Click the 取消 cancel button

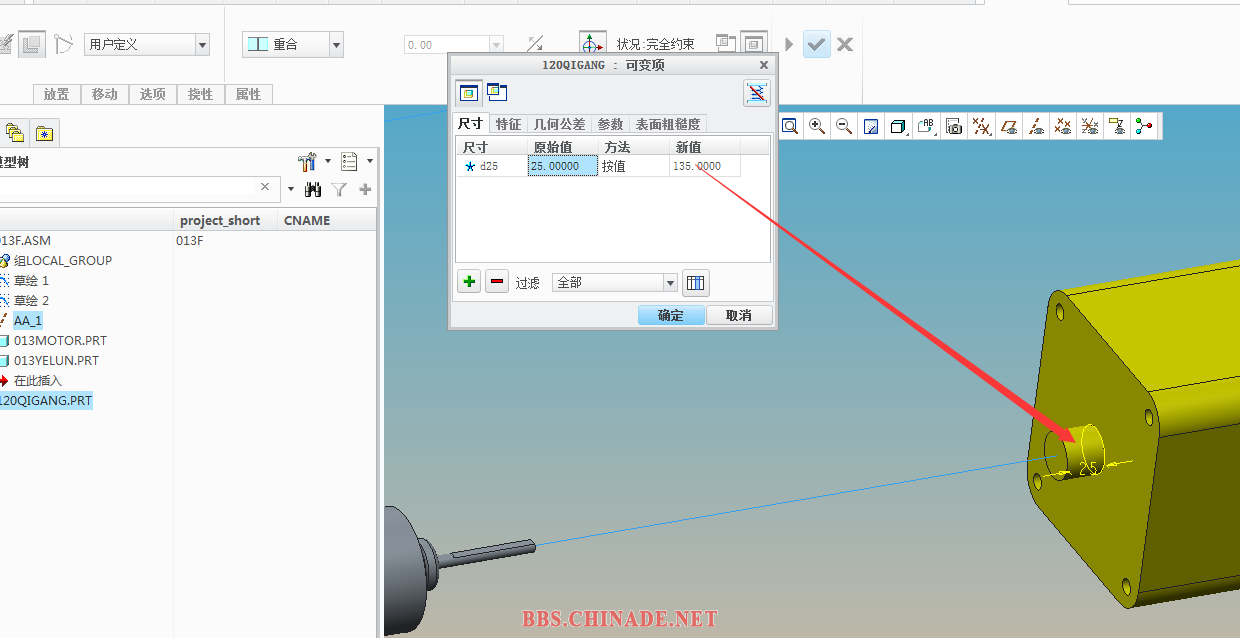pyautogui.click(x=738, y=315)
